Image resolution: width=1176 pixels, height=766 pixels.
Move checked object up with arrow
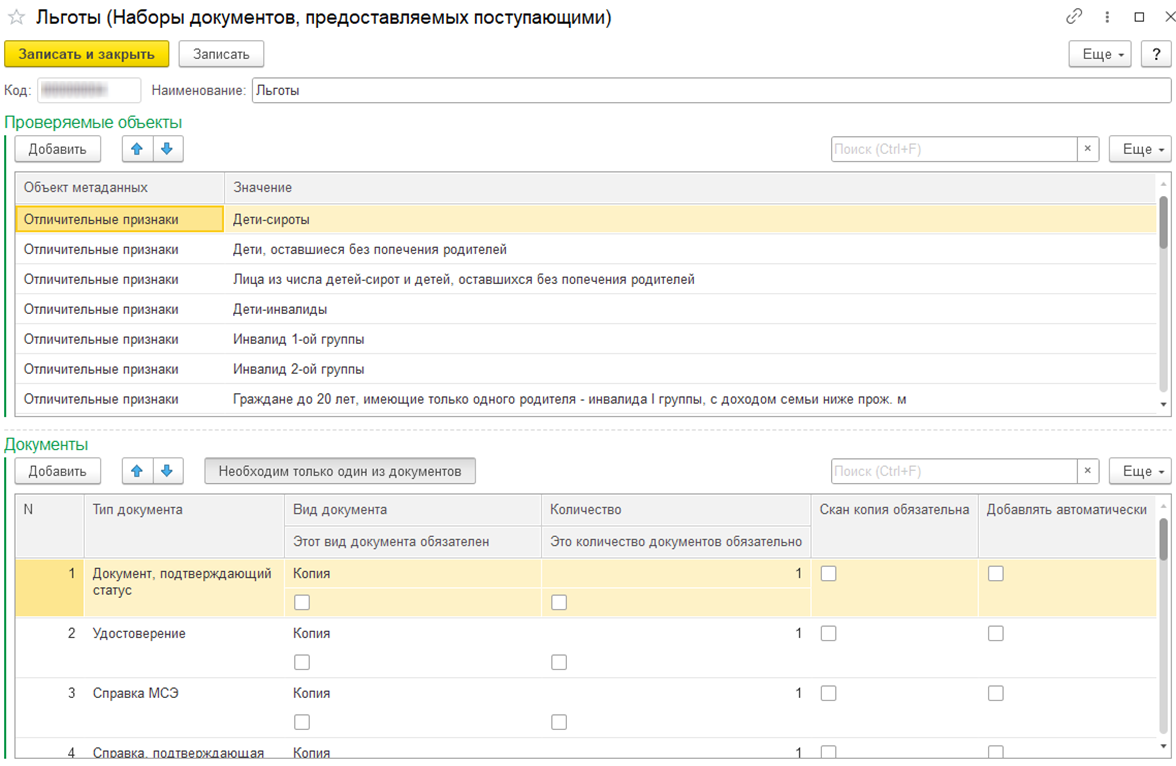[137, 149]
